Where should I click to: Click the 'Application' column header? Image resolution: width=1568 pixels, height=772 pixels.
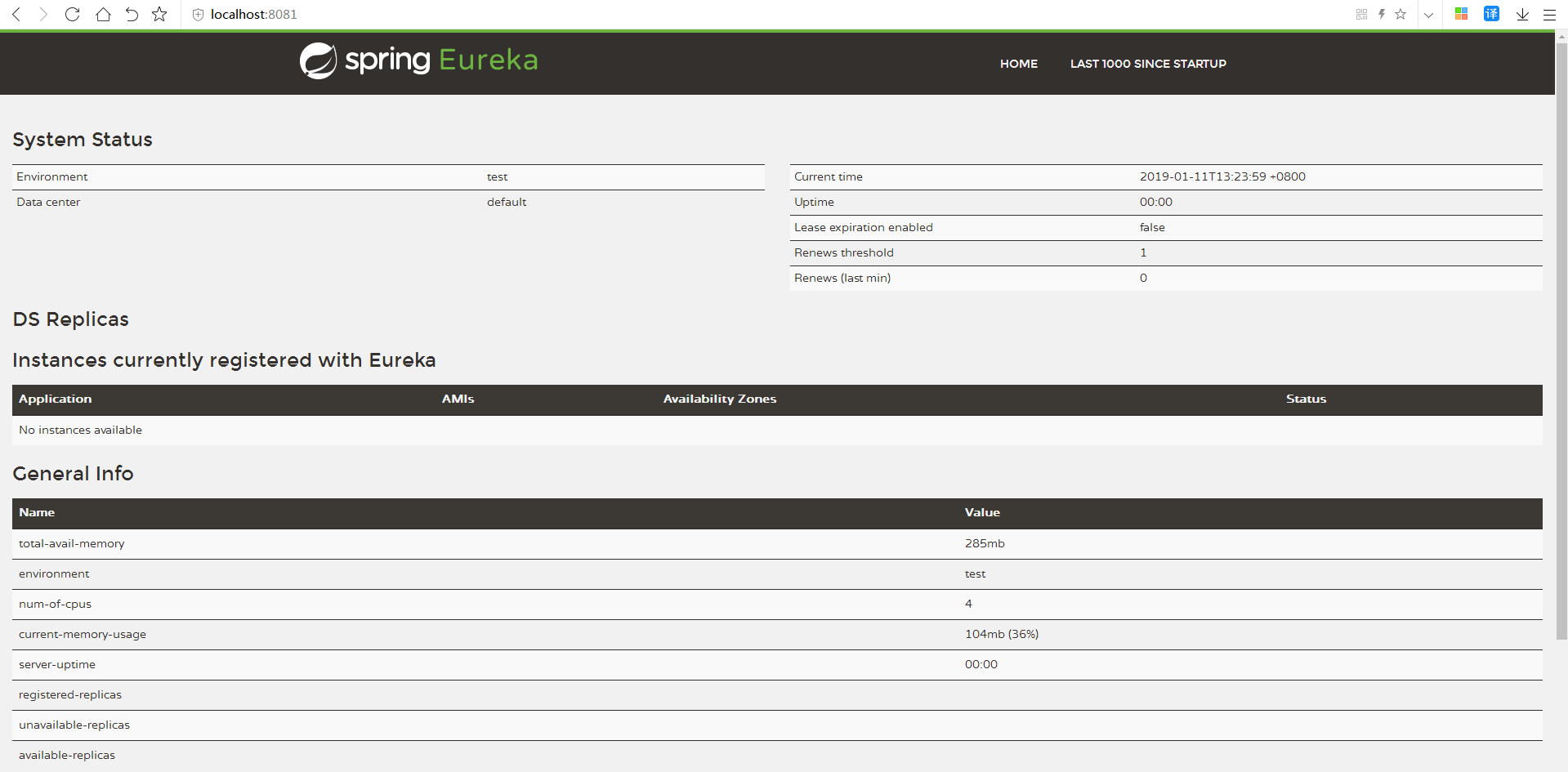point(56,399)
